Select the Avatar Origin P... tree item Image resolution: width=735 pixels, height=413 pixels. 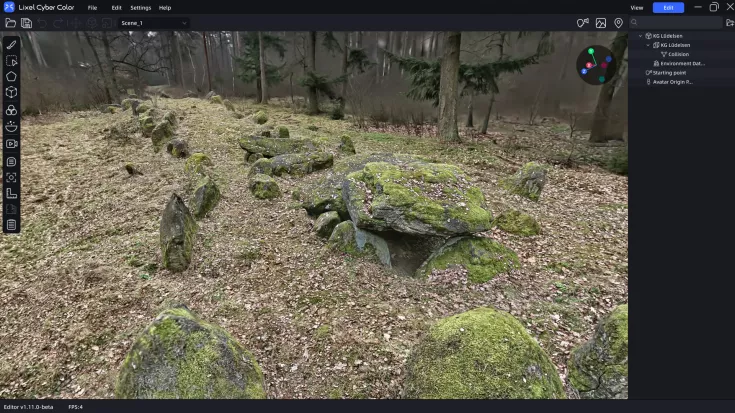(672, 82)
